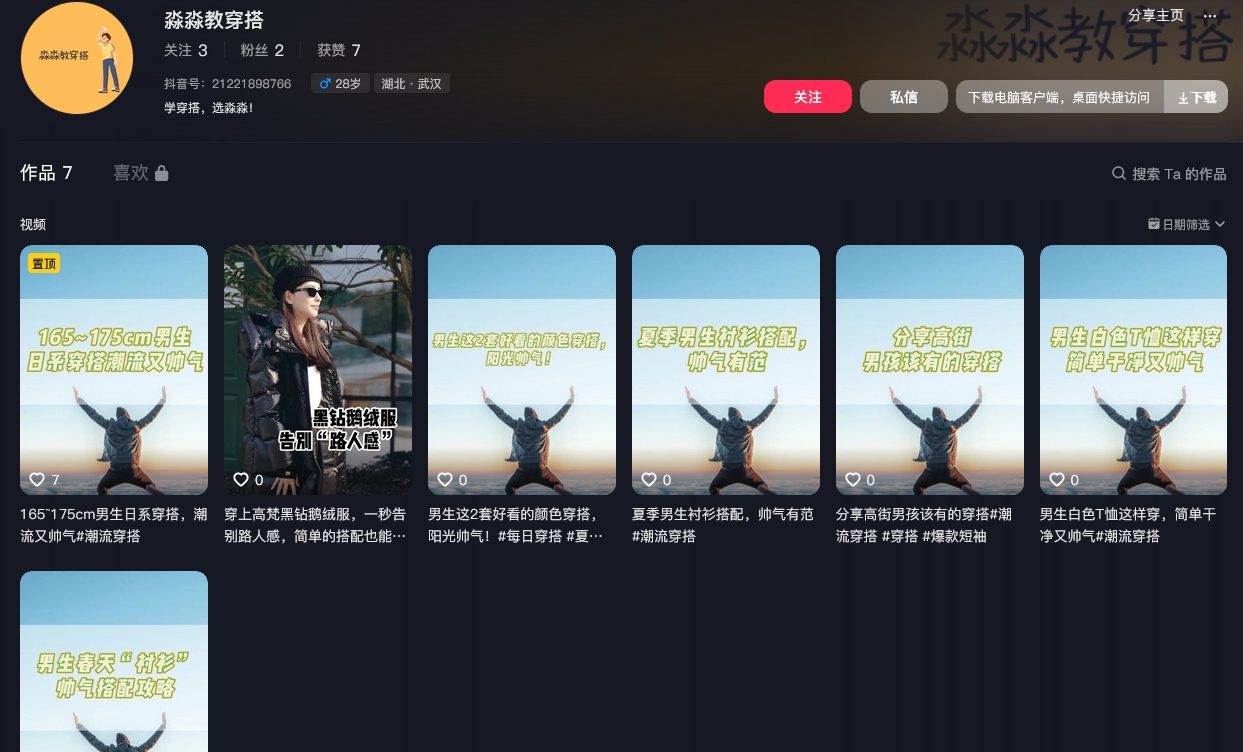The height and width of the screenshot is (752, 1243).
Task: Click heart icon on 男生这2套好看的颜色穿搭 video
Action: (x=445, y=480)
